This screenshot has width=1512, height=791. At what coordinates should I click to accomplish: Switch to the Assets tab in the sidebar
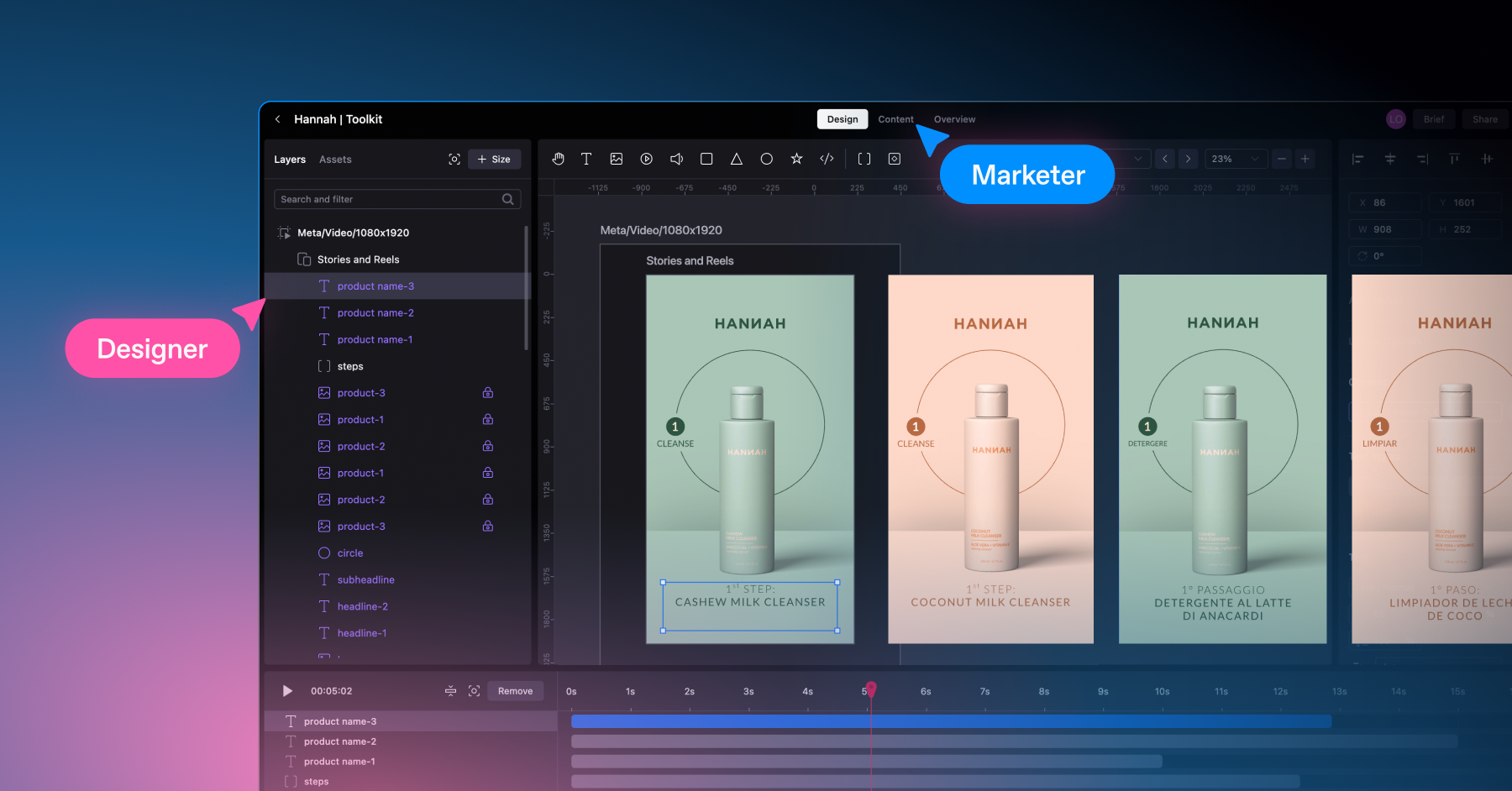tap(335, 160)
